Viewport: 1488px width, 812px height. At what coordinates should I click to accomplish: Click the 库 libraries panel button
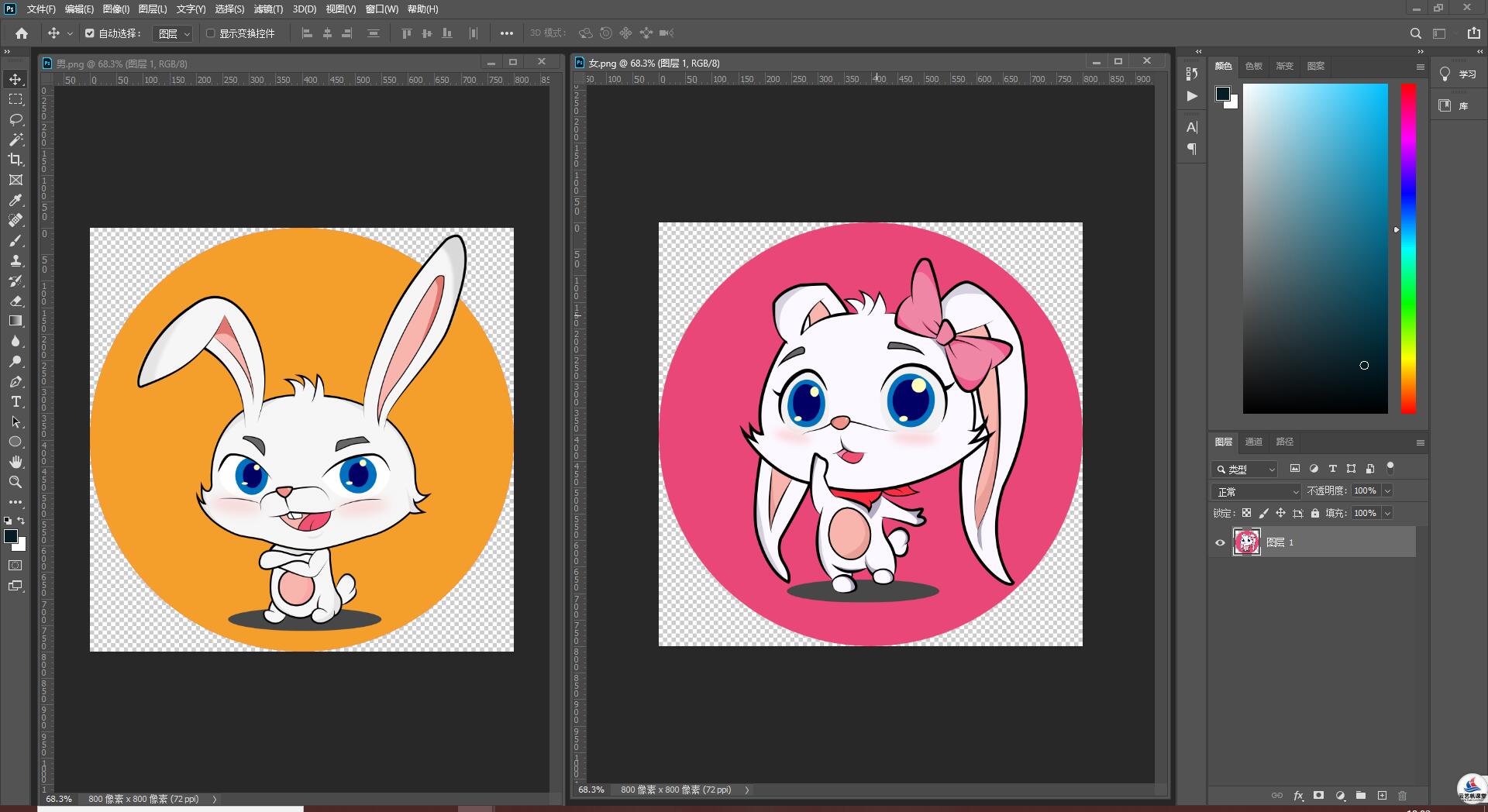tap(1454, 105)
